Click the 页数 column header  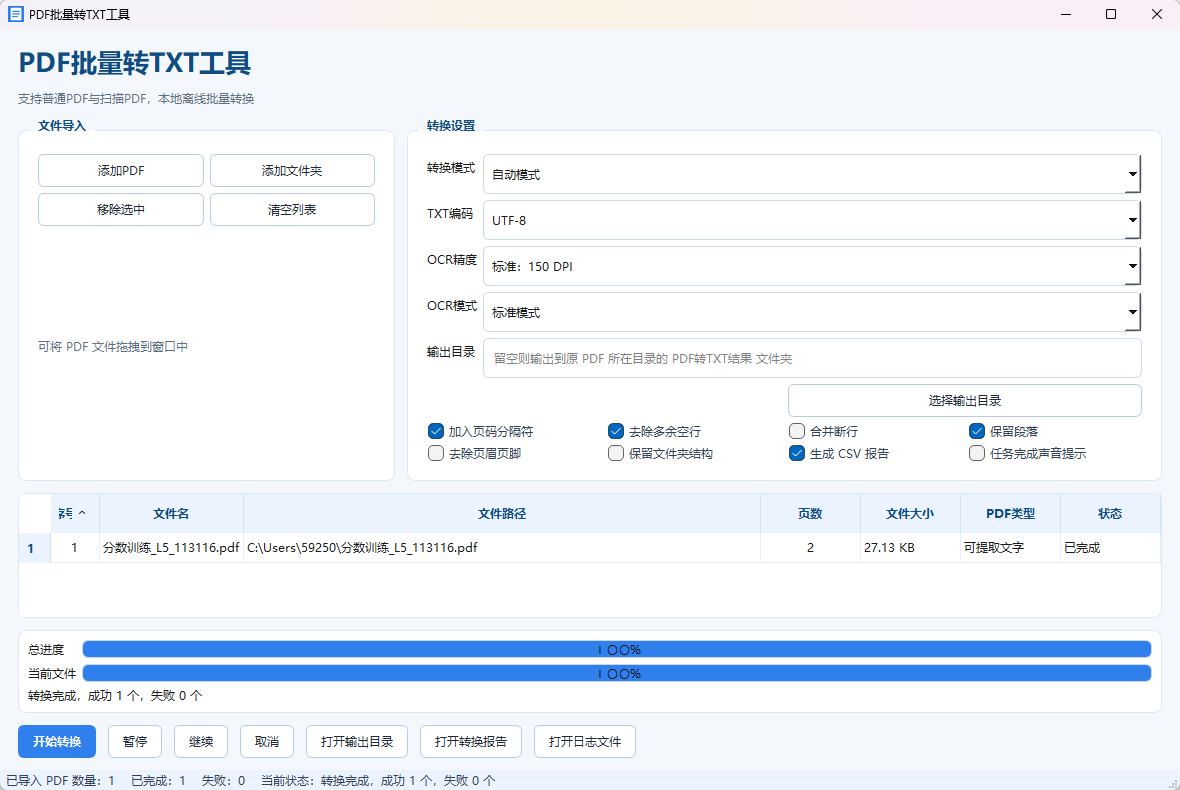(x=810, y=513)
